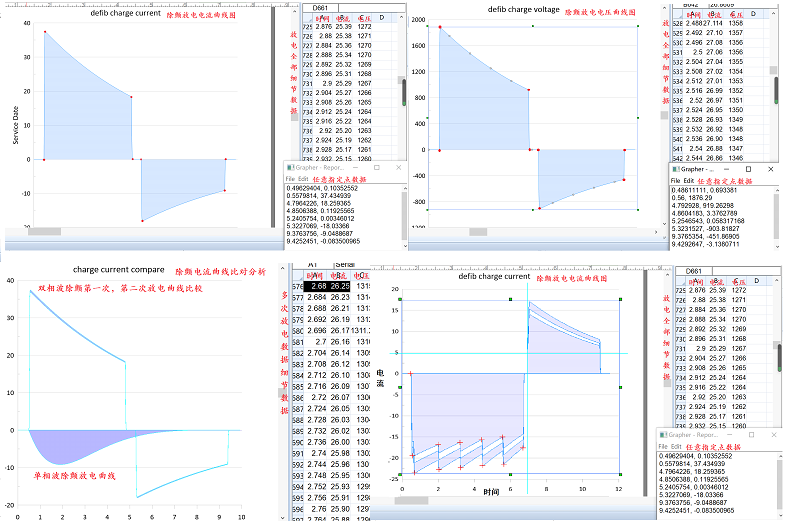This screenshot has width=787, height=527.
Task: Open Edit menu in top-left Grapher Report
Action: pos(303,178)
